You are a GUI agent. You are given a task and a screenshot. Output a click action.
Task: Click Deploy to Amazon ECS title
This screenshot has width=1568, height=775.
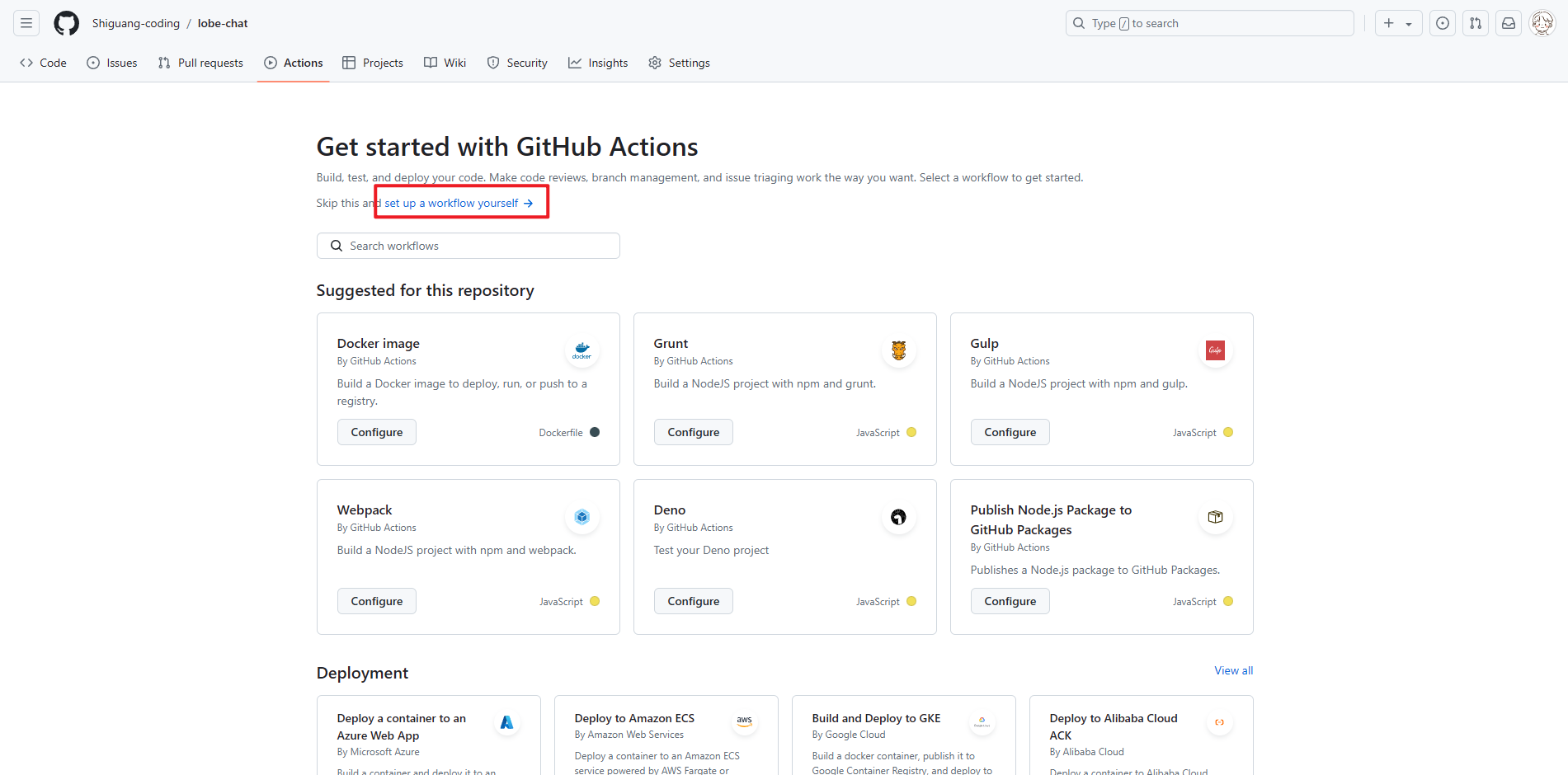coord(634,718)
